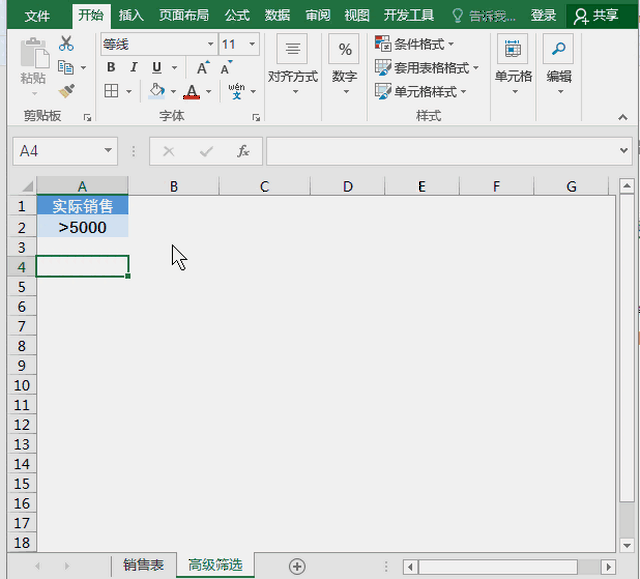
Task: Select the 高级筛选 sheet tab
Action: point(215,565)
